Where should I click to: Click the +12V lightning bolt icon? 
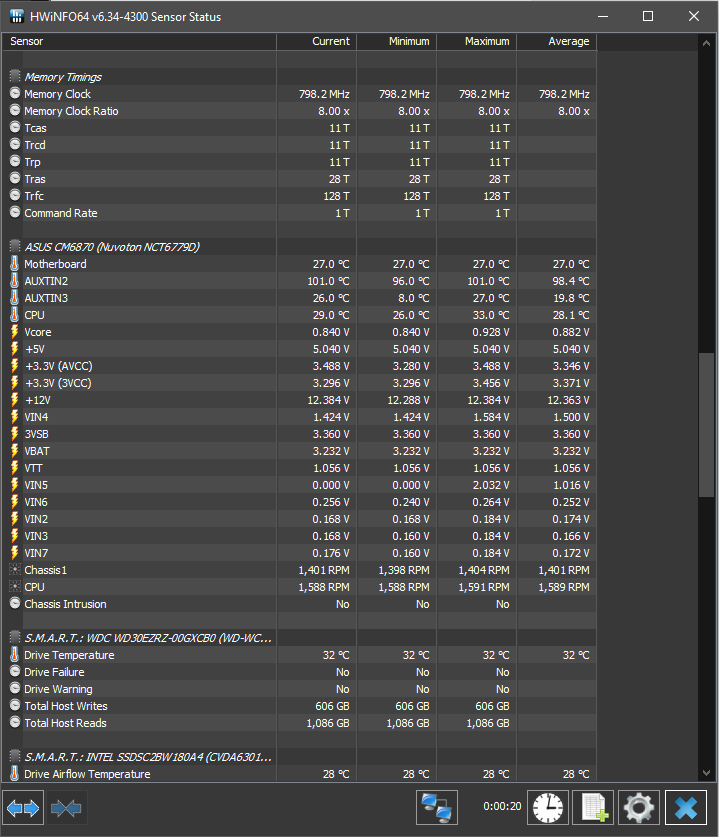15,400
